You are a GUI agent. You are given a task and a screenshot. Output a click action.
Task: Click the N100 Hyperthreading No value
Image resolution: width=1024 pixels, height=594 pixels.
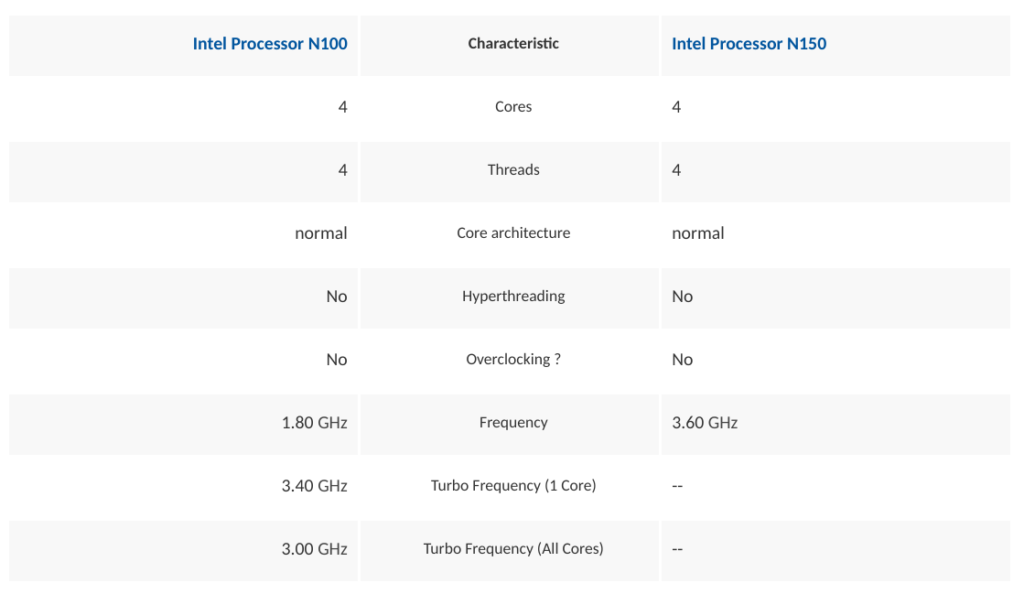tap(337, 296)
